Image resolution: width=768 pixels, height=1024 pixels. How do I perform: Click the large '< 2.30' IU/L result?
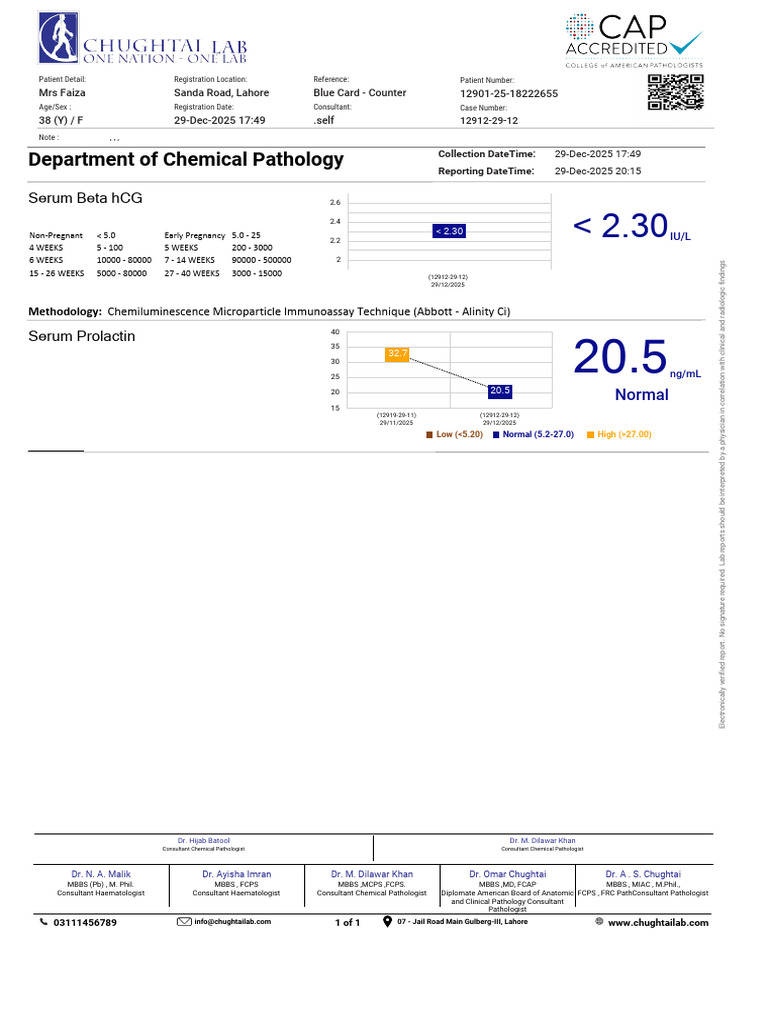620,226
